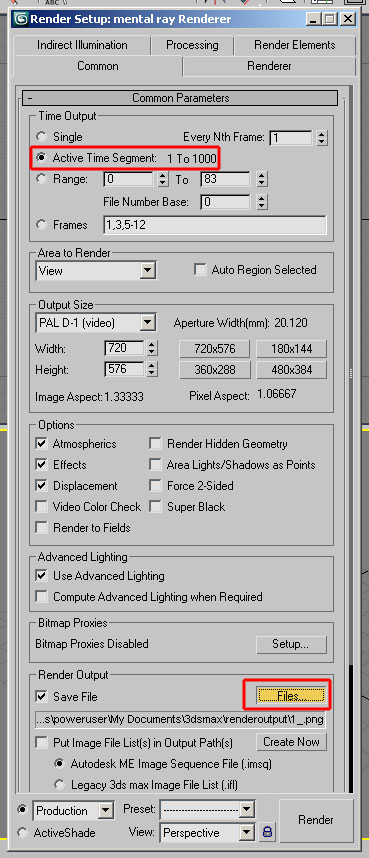Switch to the Renderer tab
Image resolution: width=369 pixels, height=858 pixels.
[x=269, y=66]
